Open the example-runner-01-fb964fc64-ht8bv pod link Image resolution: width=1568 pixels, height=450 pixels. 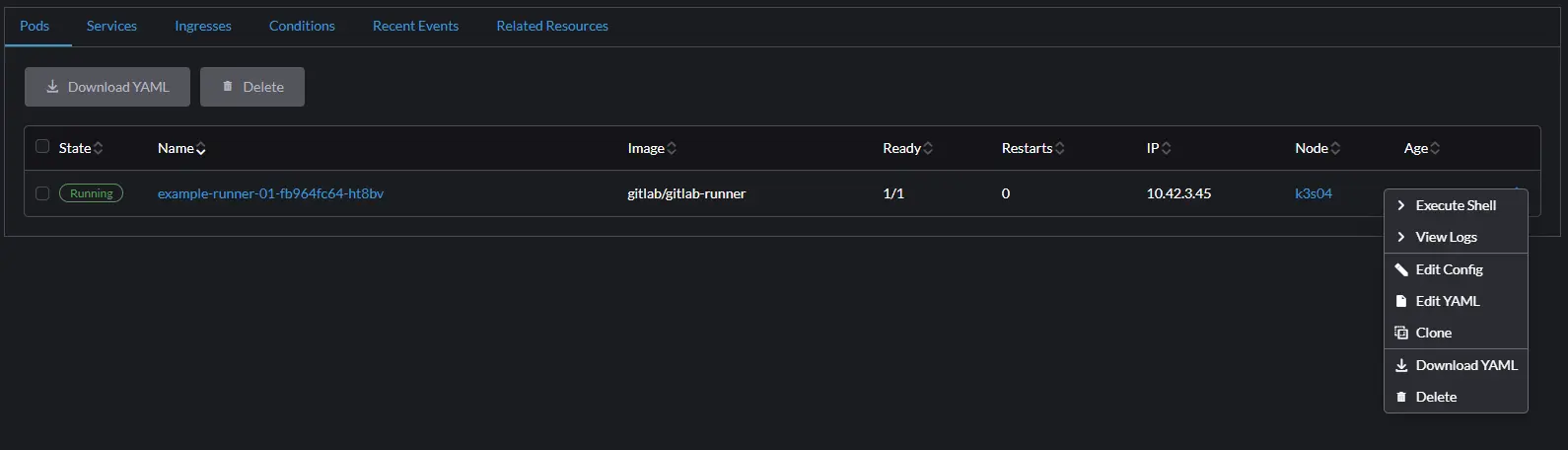(x=270, y=193)
